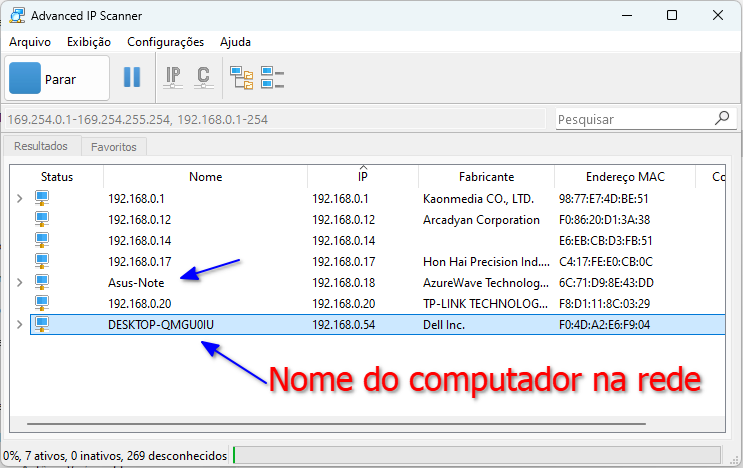Select the Asus-Note name entry
This screenshot has height=468, width=743.
pos(136,283)
